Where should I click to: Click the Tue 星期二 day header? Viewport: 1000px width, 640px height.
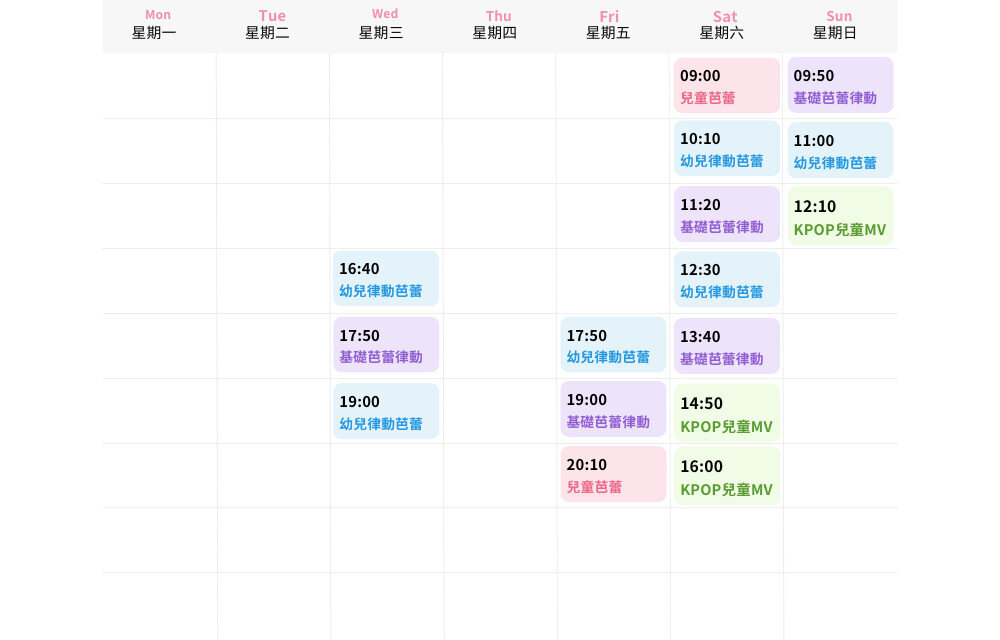tap(271, 25)
